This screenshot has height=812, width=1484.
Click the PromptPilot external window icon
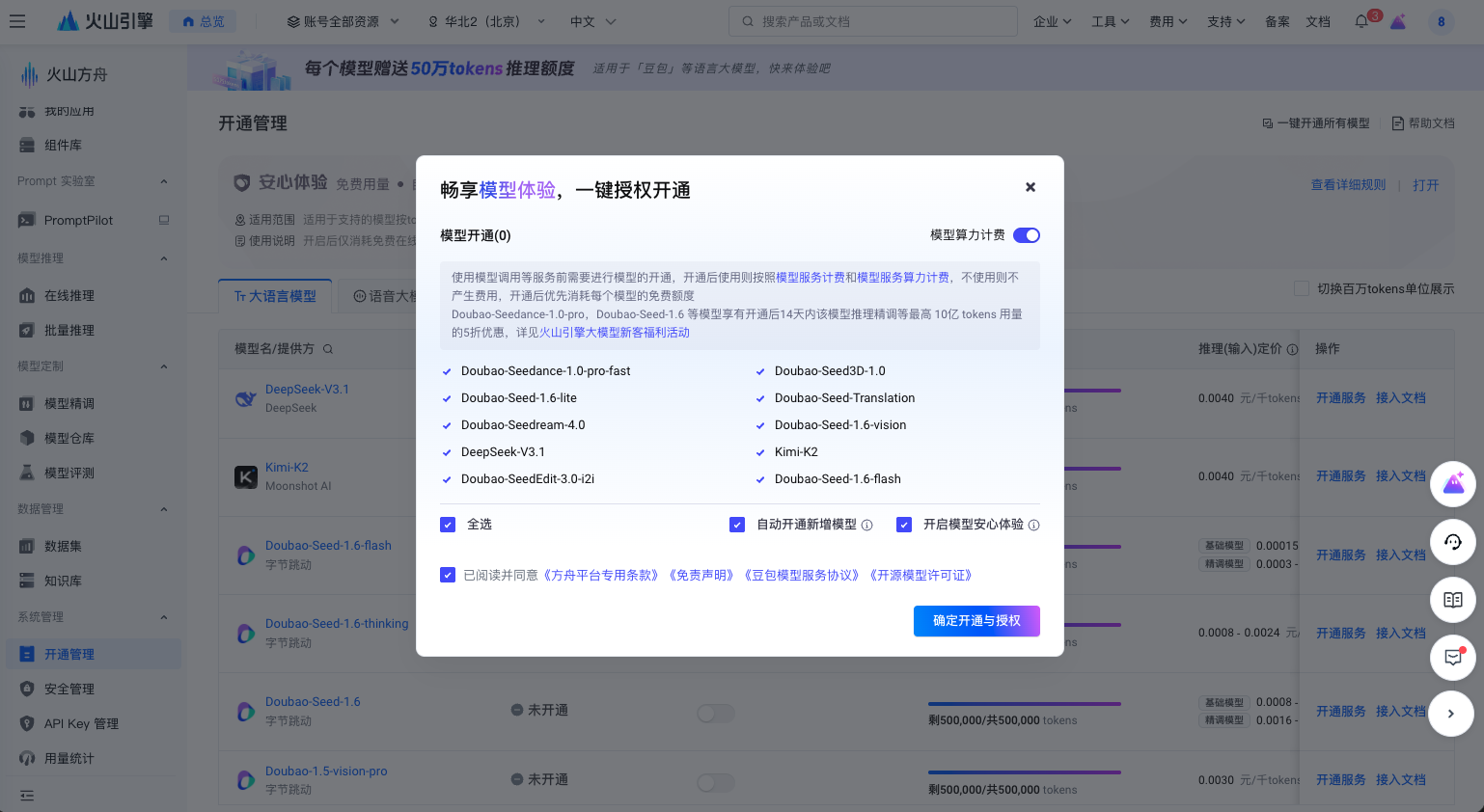(164, 220)
